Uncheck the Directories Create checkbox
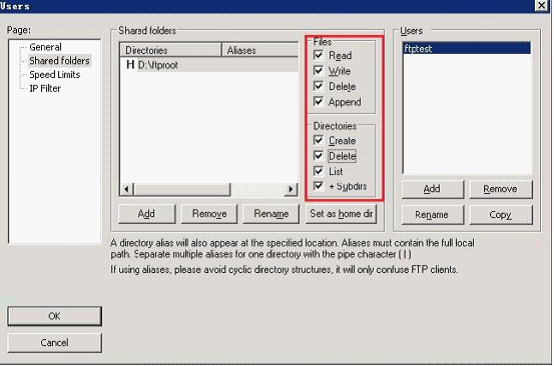 (x=318, y=140)
